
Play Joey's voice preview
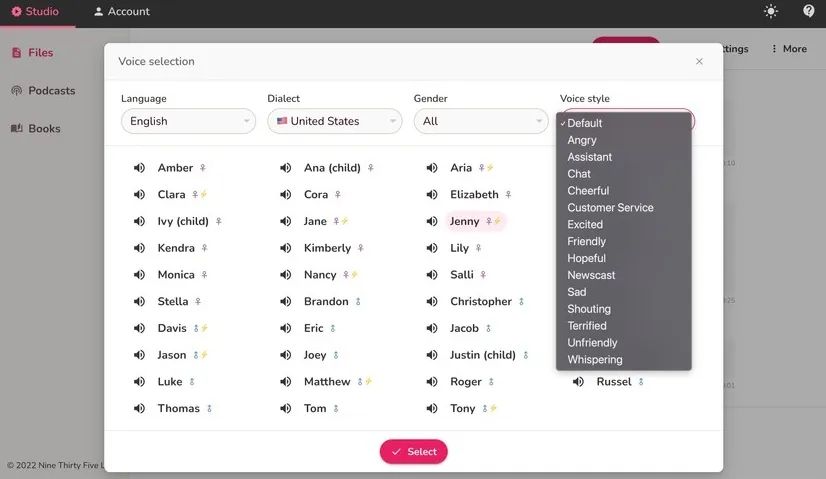(x=286, y=355)
